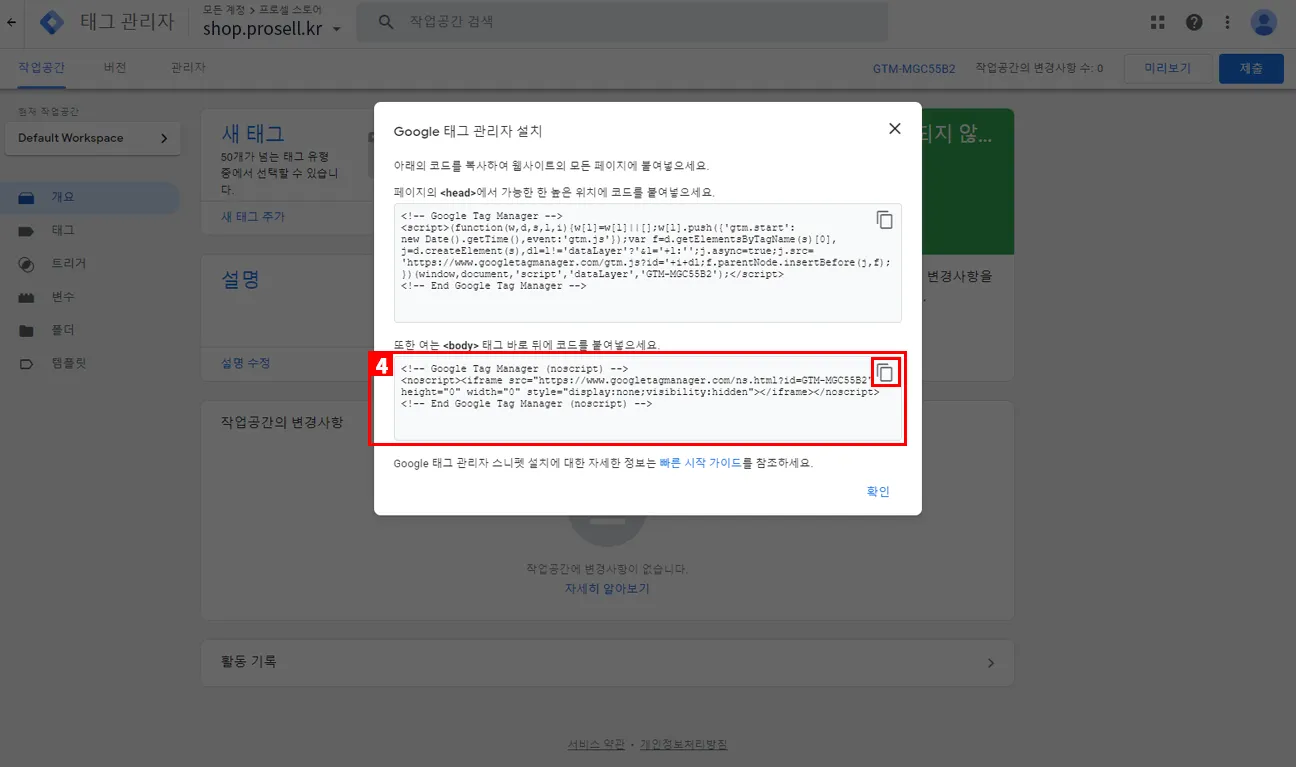Screen dimensions: 1296x767
Task: Click the 새 태그 card heading
Action: (x=253, y=134)
